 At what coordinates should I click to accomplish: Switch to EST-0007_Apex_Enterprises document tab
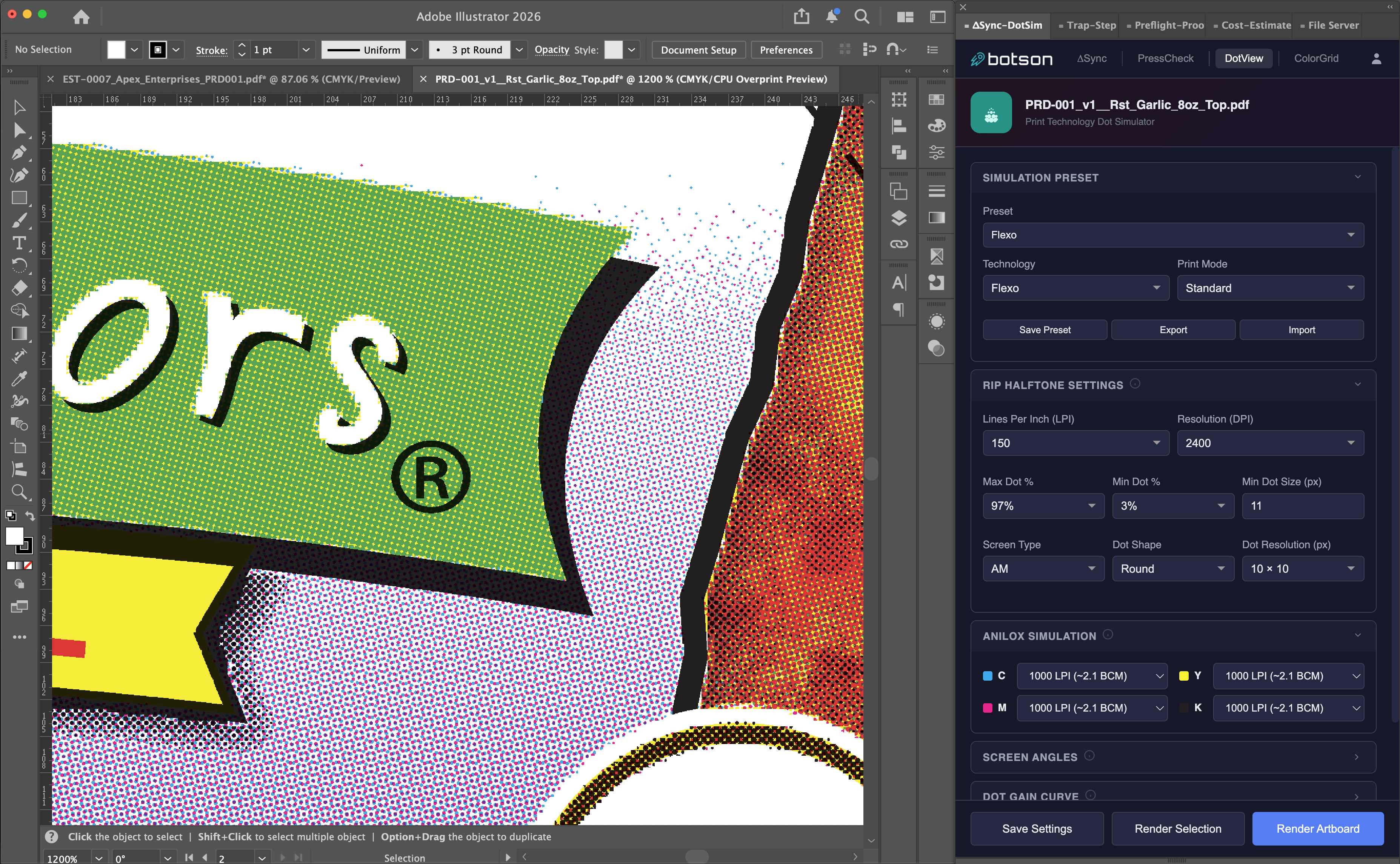[x=231, y=79]
